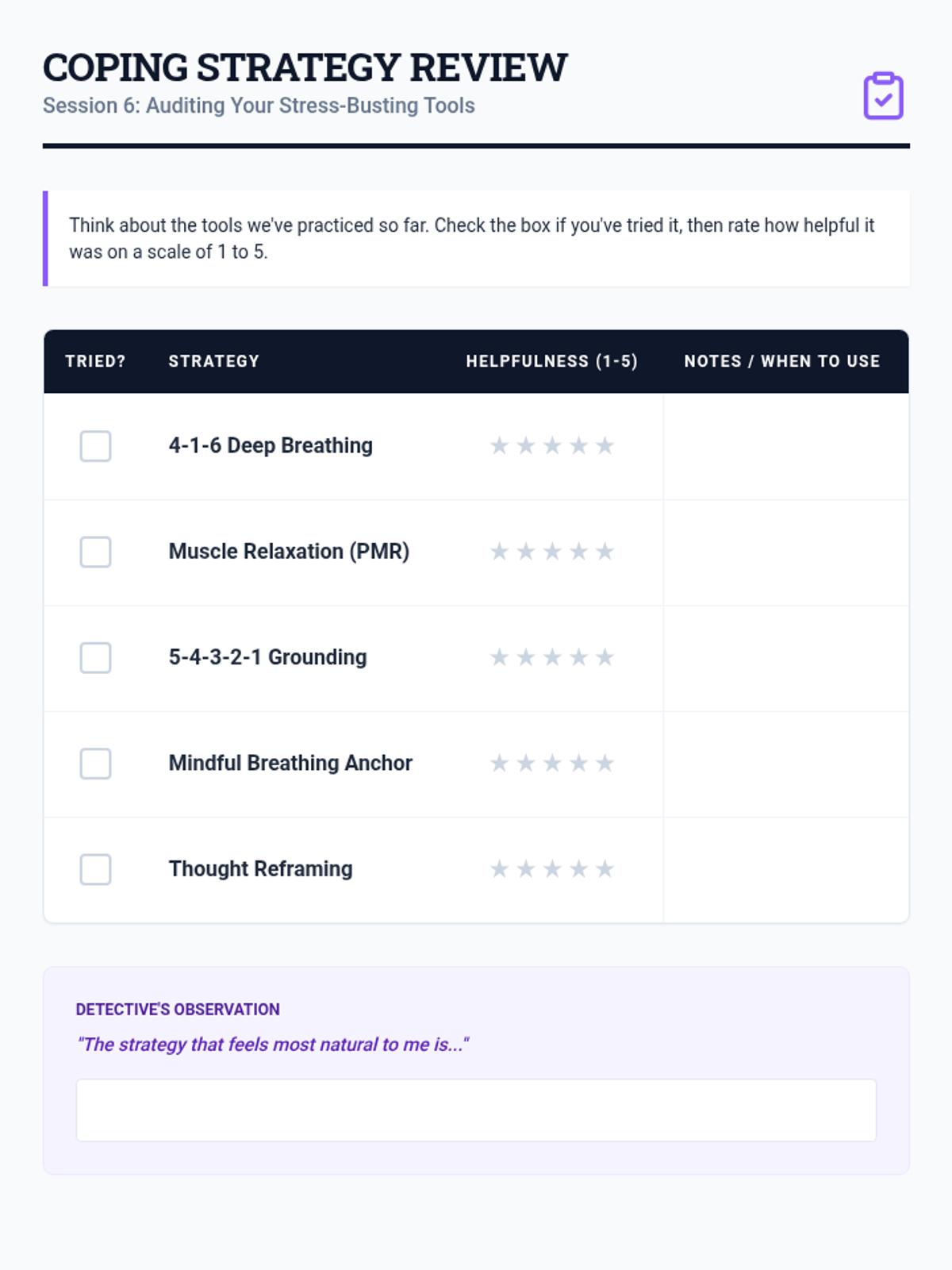The height and width of the screenshot is (1270, 952).
Task: Rate Deep Breathing five stars
Action: tap(605, 446)
